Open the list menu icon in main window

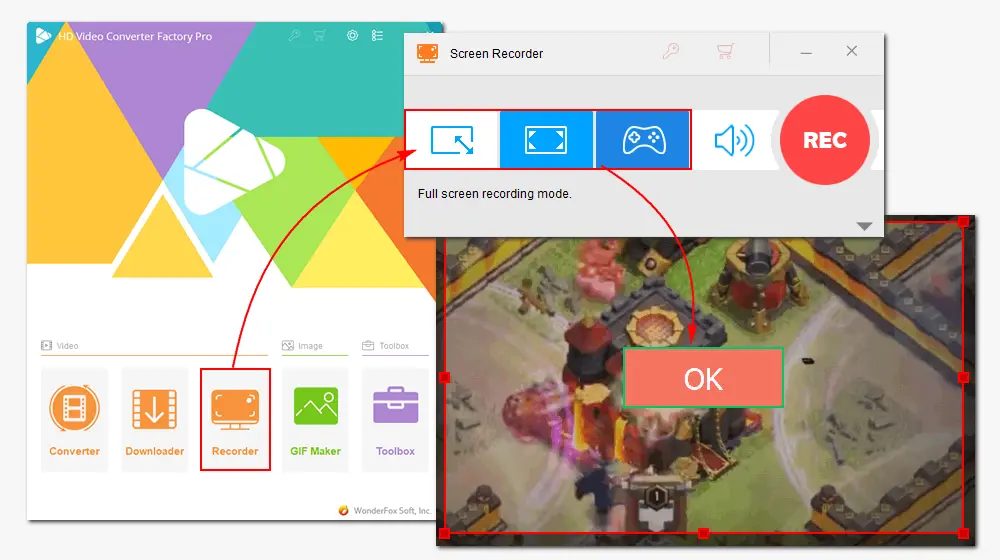(x=377, y=36)
